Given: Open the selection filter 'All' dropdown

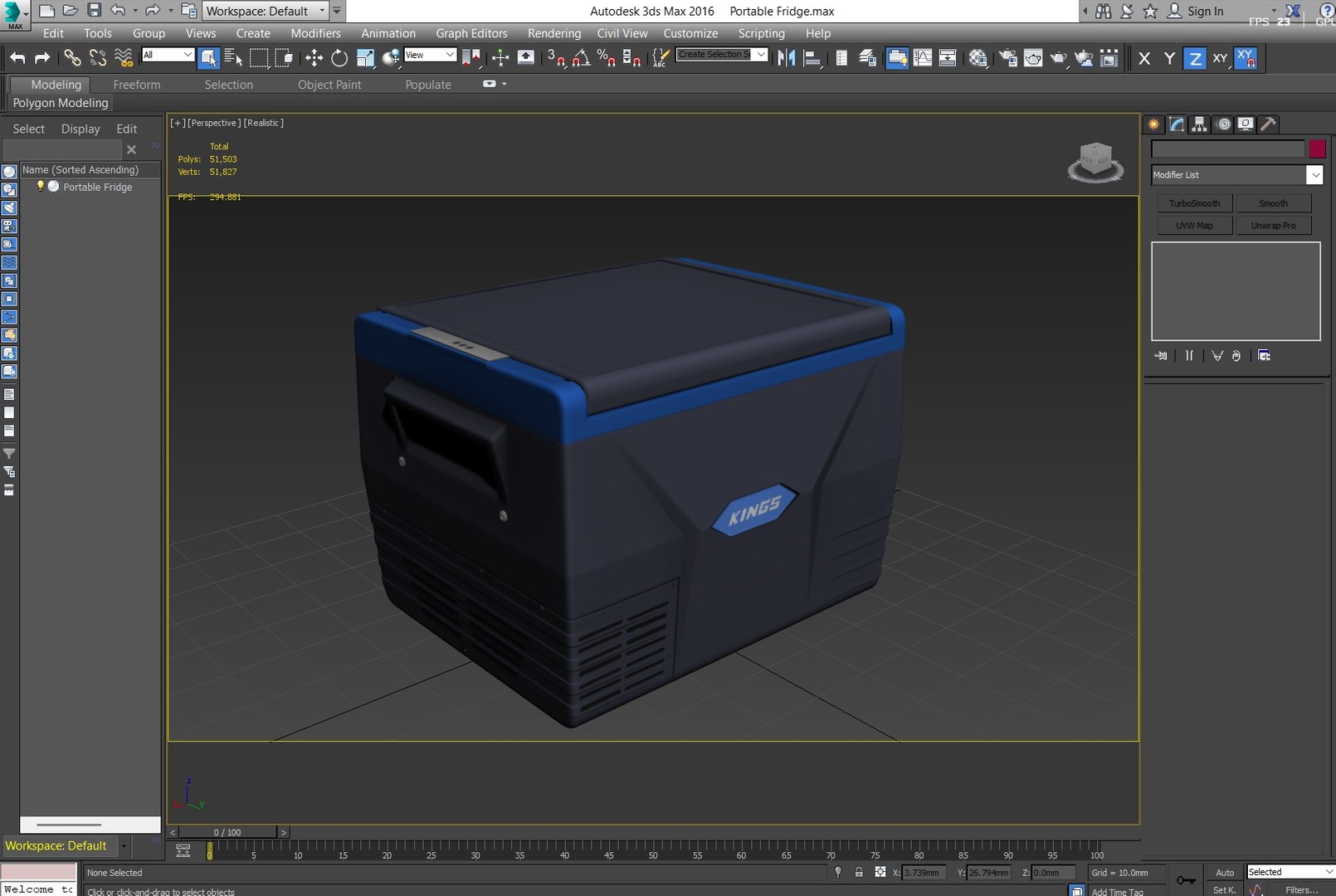Looking at the screenshot, I should (x=168, y=55).
